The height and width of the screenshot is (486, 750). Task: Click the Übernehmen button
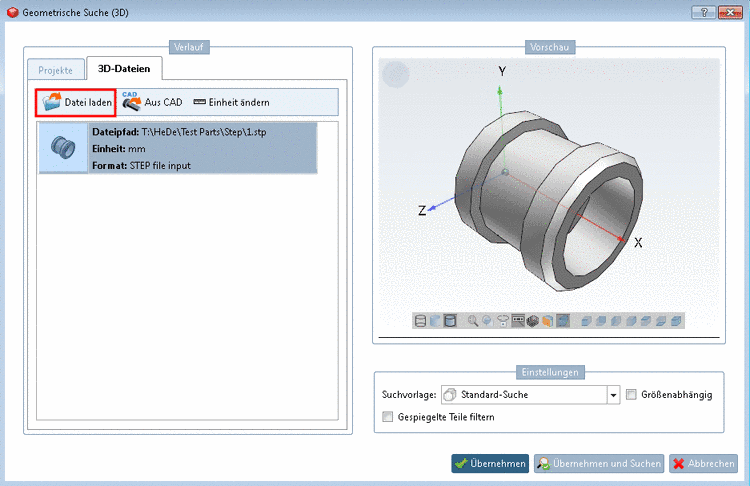pyautogui.click(x=490, y=463)
